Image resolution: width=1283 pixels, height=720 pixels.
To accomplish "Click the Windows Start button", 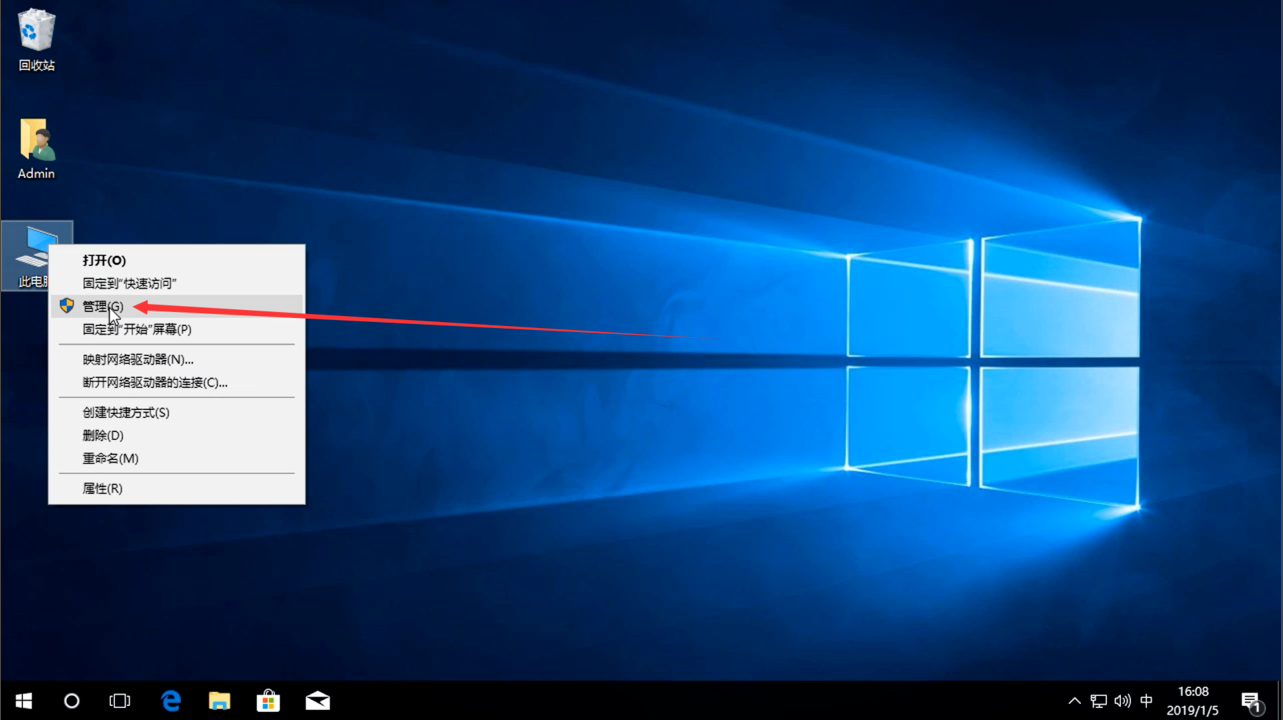I will [24, 701].
